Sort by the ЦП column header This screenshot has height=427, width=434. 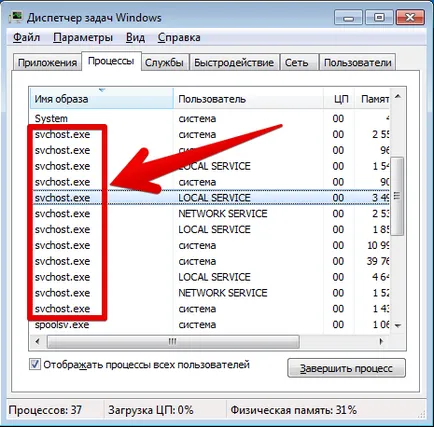point(339,99)
